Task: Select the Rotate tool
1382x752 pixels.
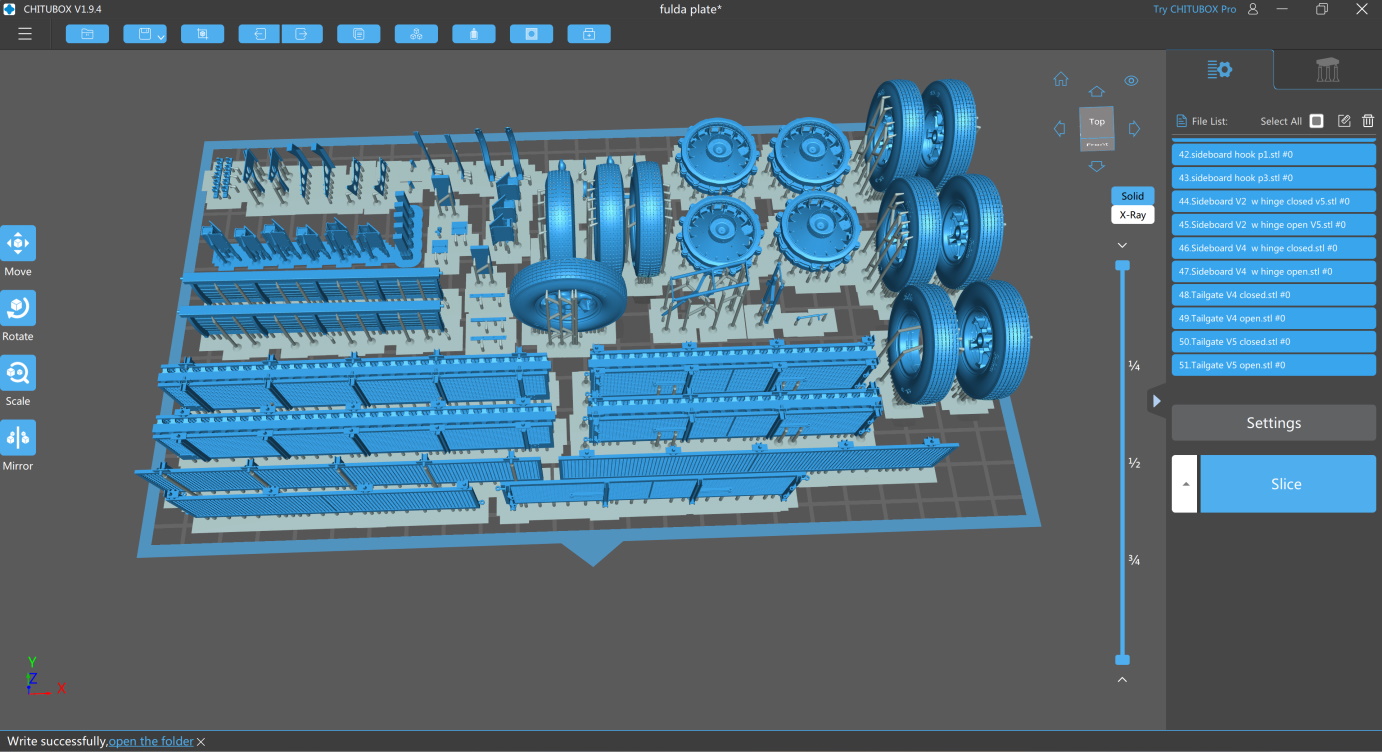Action: [x=18, y=308]
